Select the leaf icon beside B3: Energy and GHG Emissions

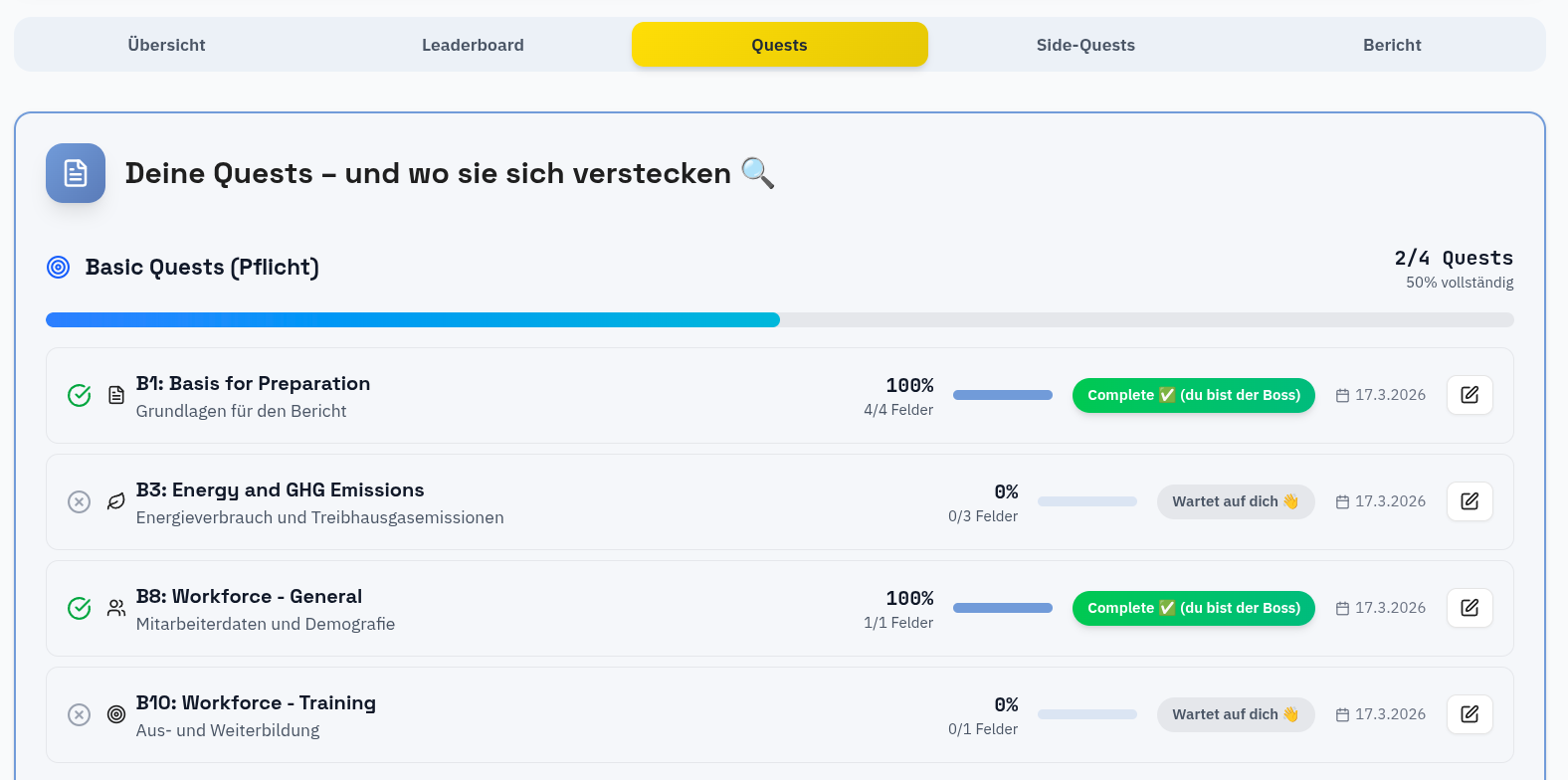[x=115, y=501]
